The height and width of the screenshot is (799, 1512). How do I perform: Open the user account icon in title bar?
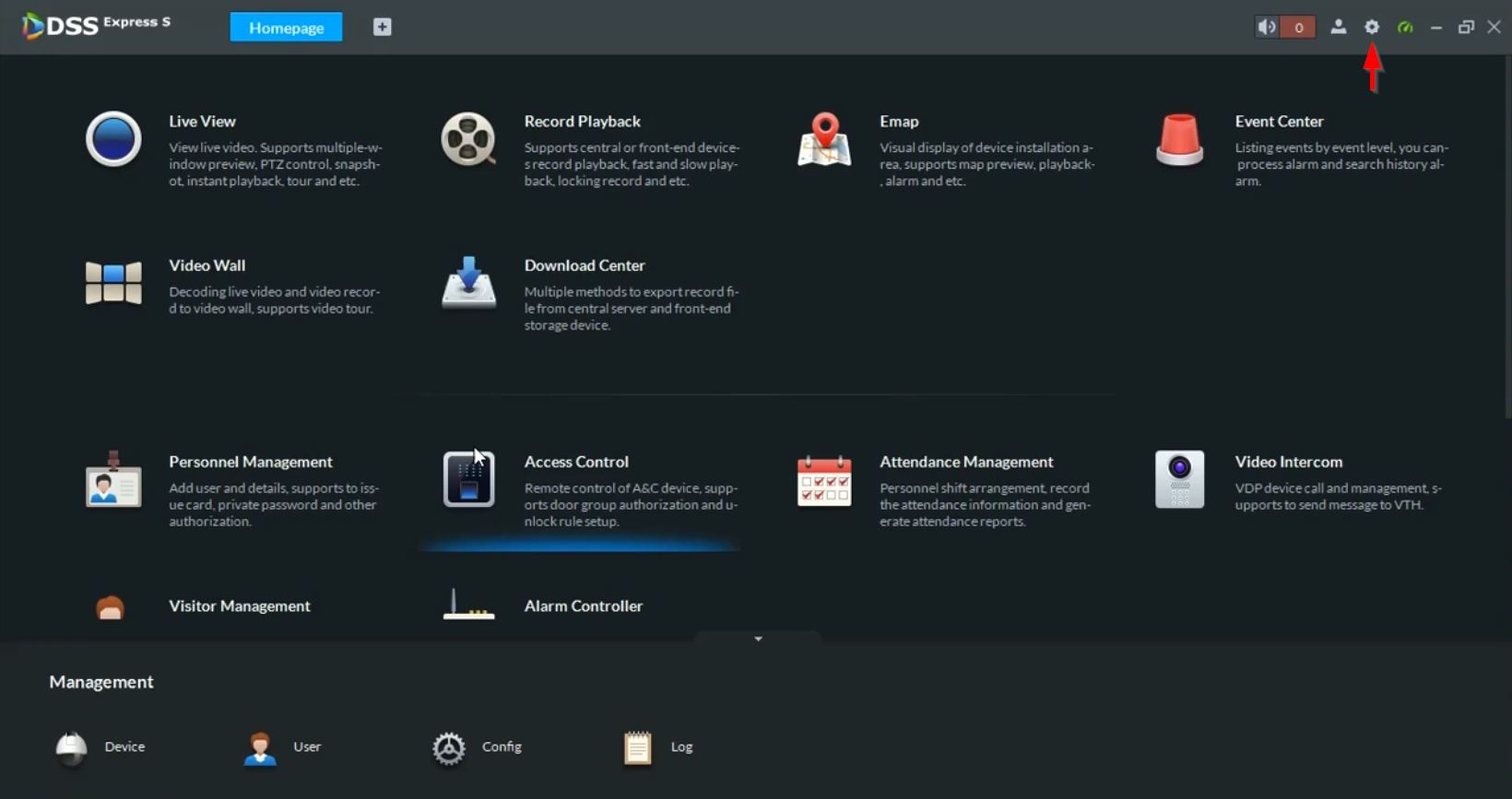tap(1338, 27)
